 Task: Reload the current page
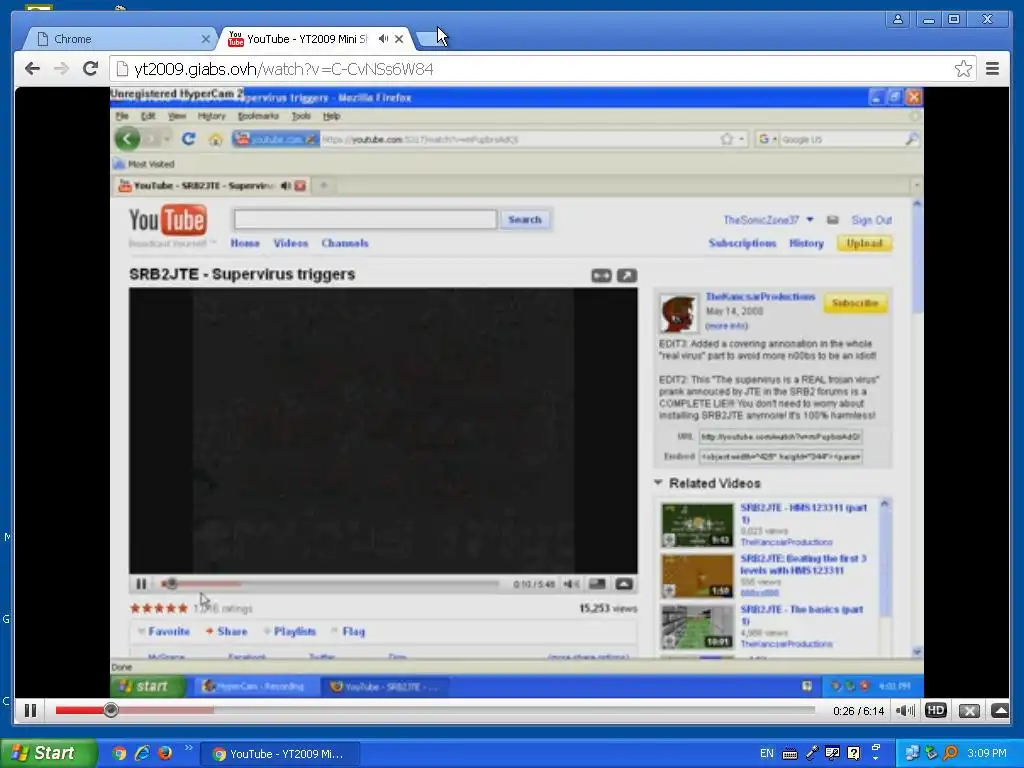(90, 69)
